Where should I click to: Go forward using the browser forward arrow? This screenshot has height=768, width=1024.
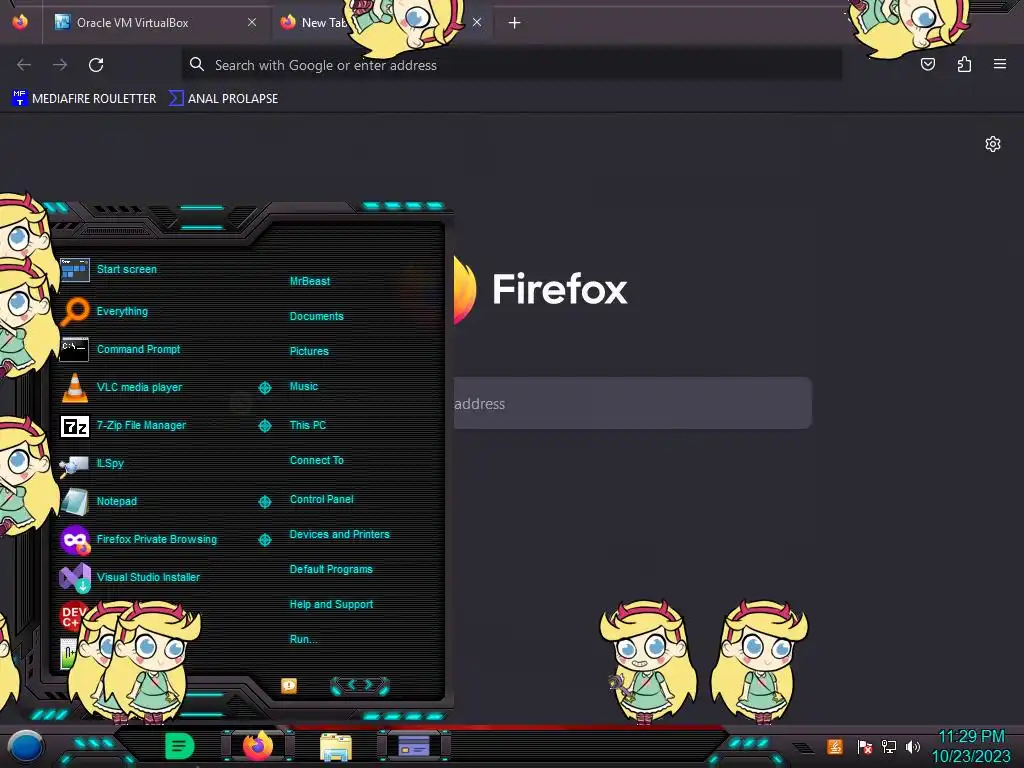60,65
